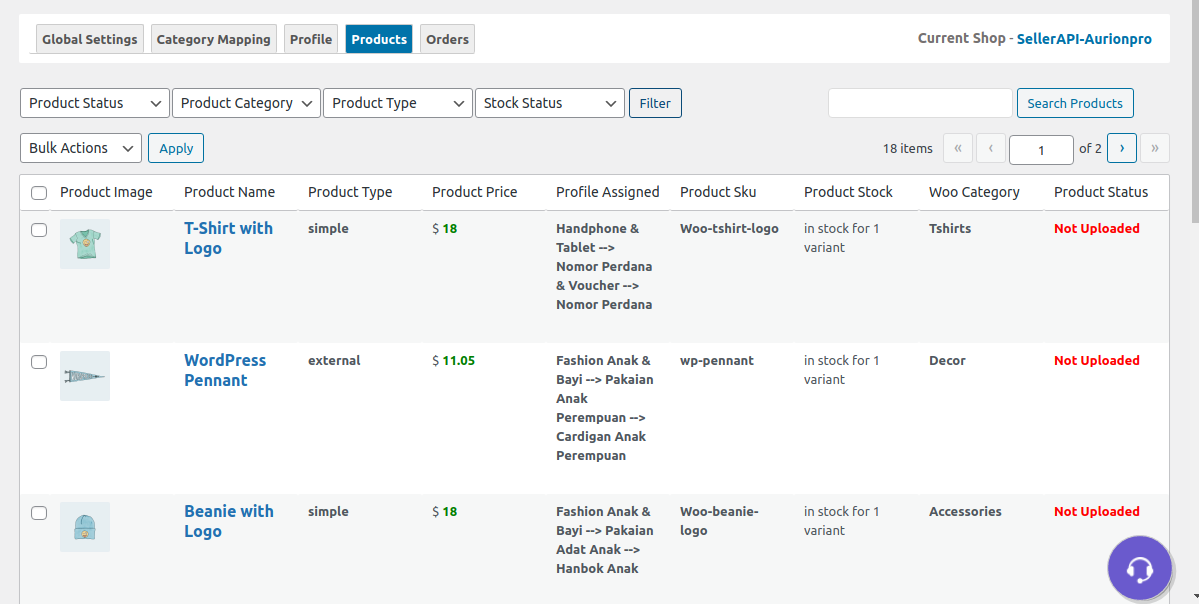The height and width of the screenshot is (604, 1199).
Task: Go to the next page of products
Action: coord(1121,148)
